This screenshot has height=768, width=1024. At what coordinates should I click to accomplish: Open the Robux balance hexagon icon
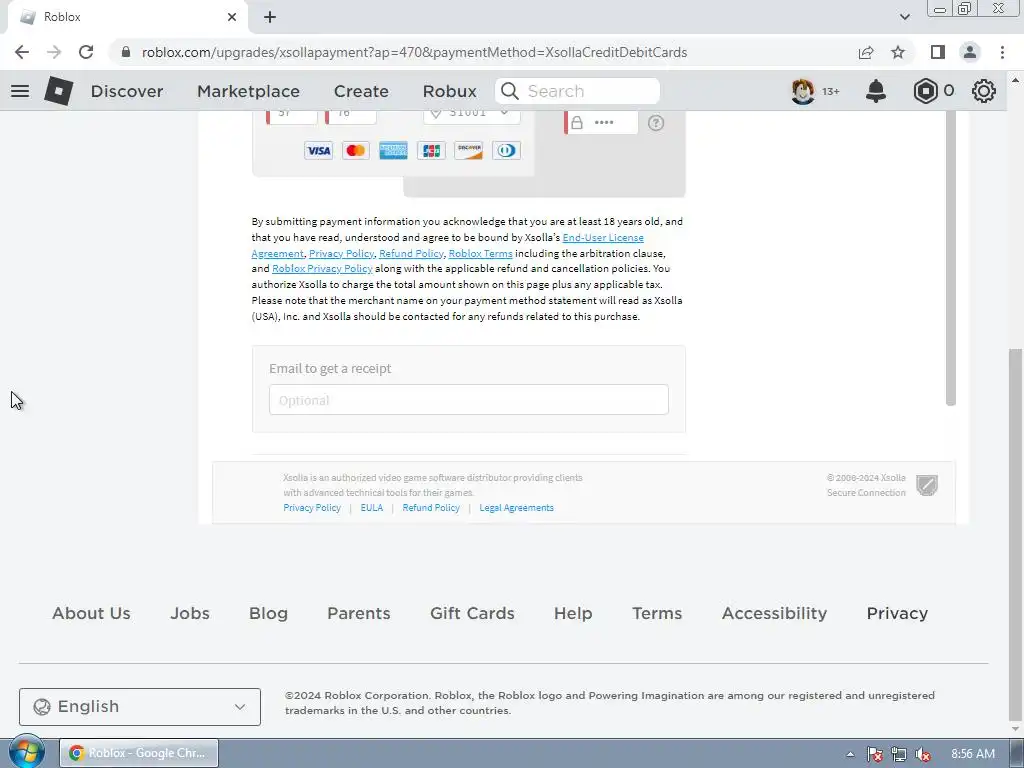click(x=925, y=91)
